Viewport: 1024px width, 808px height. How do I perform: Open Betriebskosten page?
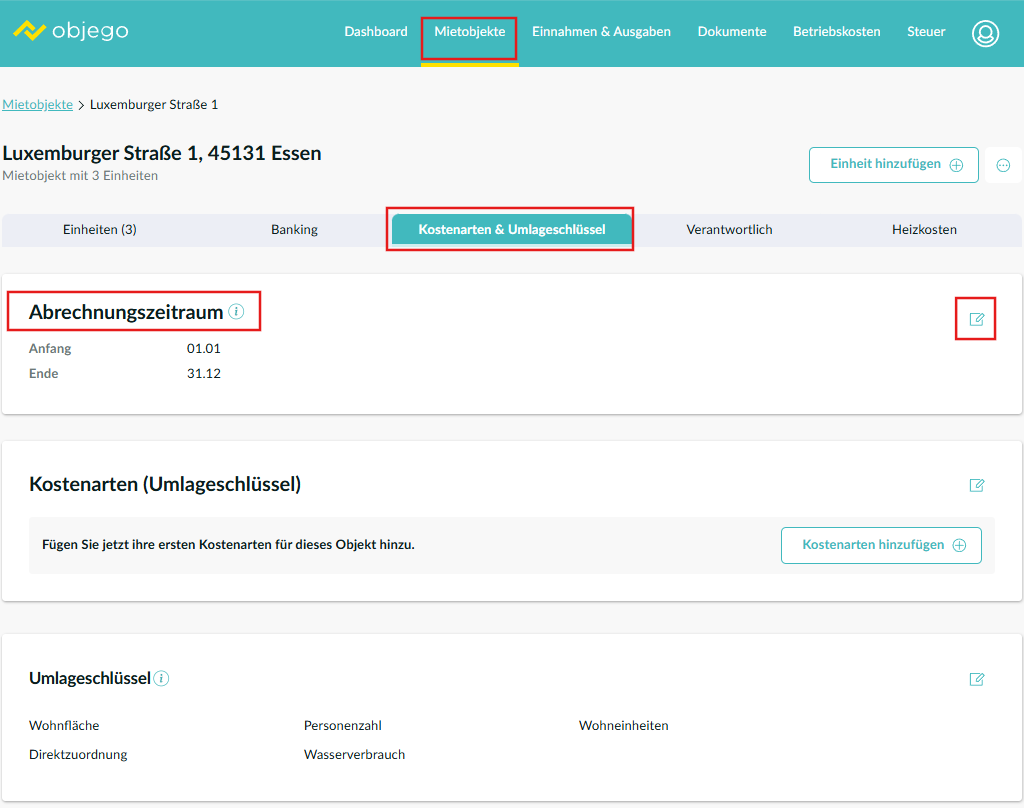(836, 32)
